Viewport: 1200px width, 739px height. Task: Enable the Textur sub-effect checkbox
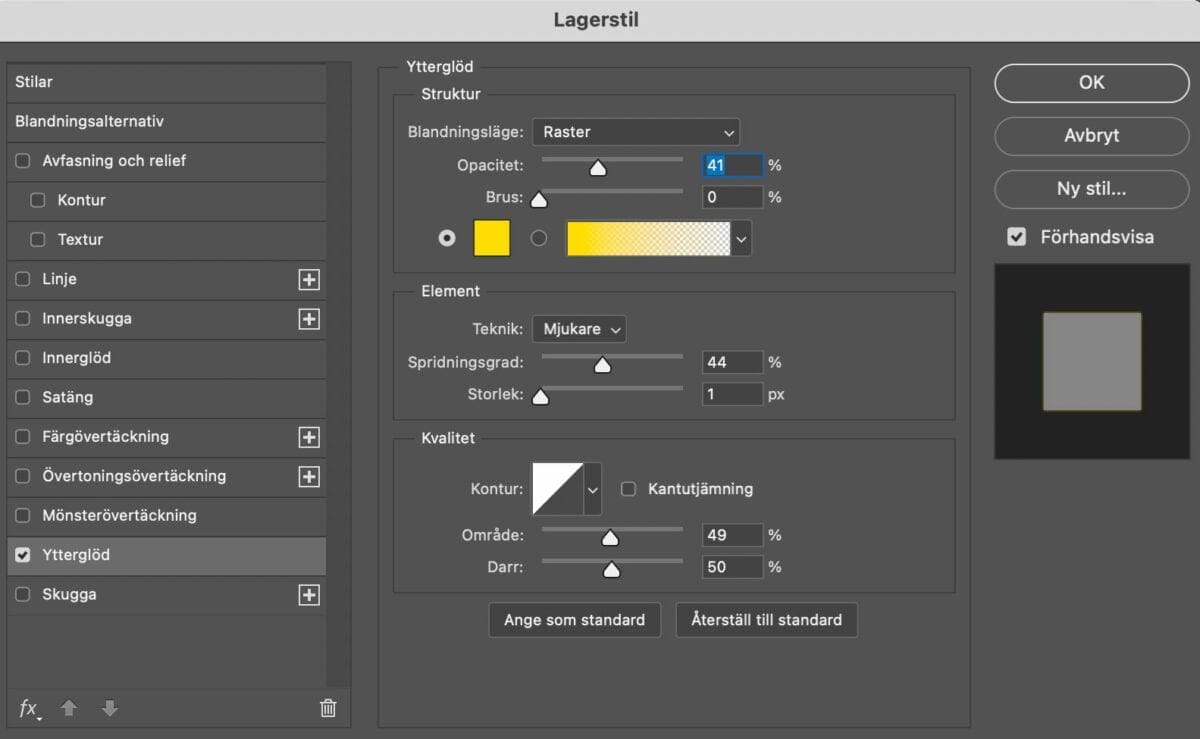click(38, 240)
